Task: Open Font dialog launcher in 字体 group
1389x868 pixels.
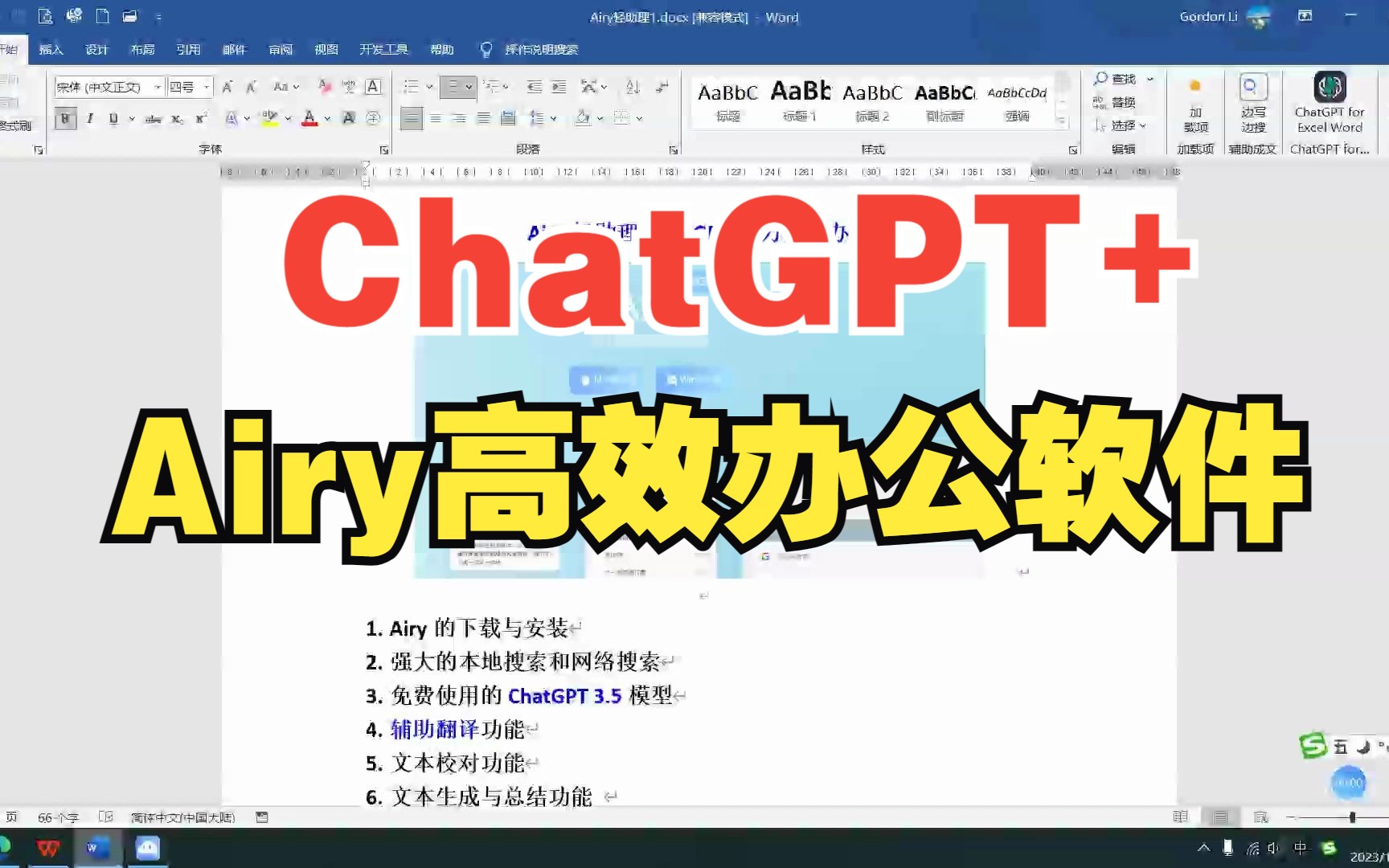Action: click(x=384, y=149)
